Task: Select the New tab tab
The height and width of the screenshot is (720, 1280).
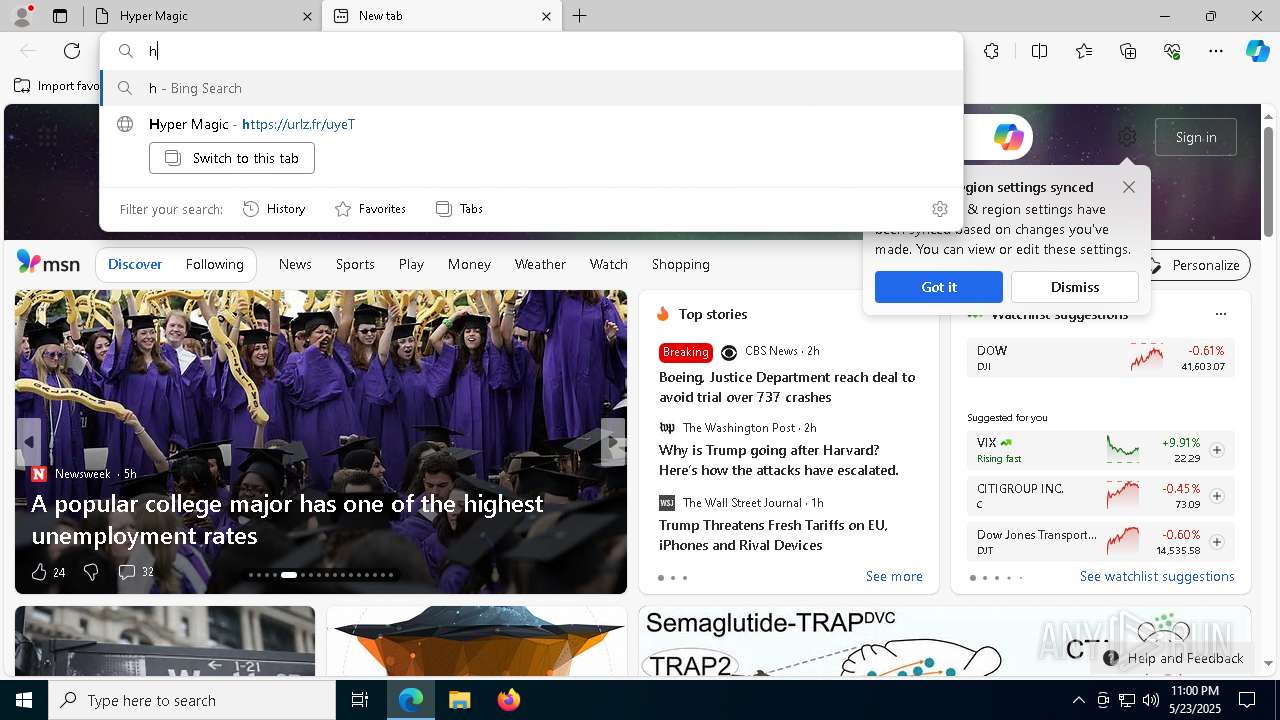Action: pos(440,16)
